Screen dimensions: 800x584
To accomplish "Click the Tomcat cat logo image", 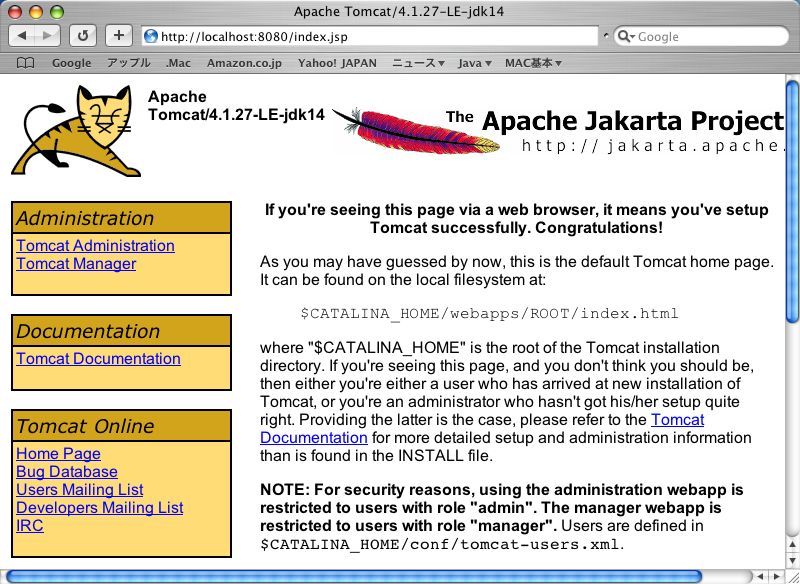I will tap(76, 131).
